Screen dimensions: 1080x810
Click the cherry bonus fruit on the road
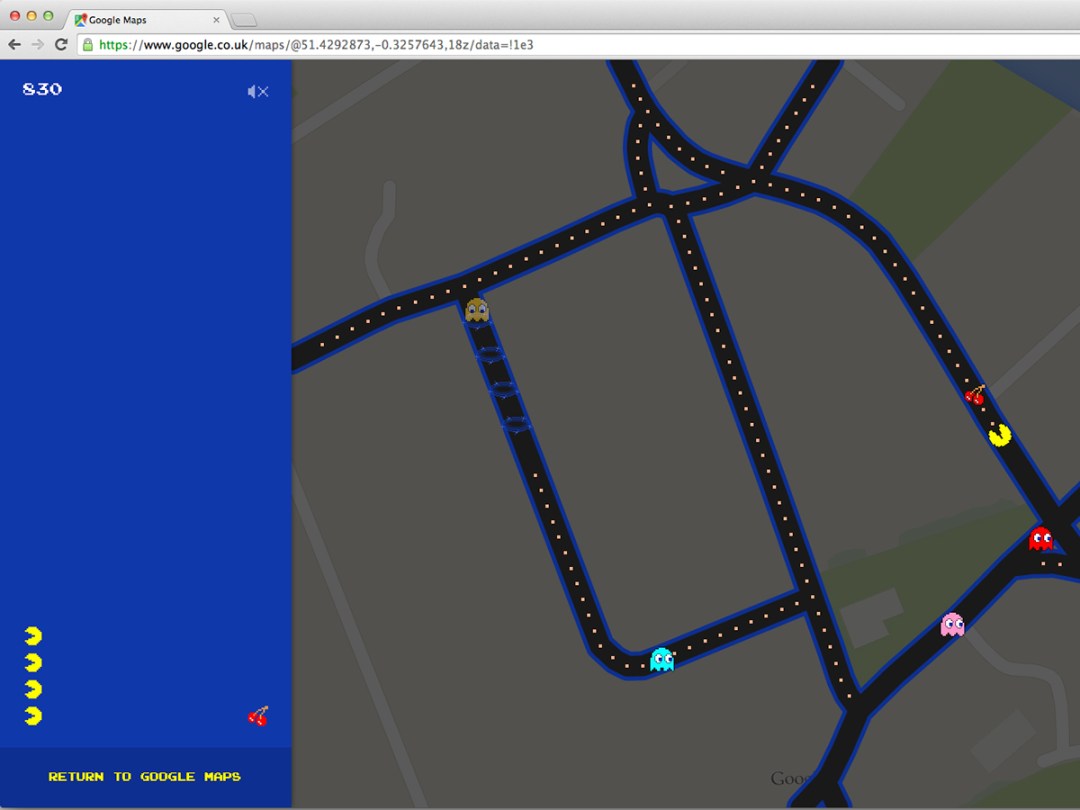coord(975,395)
